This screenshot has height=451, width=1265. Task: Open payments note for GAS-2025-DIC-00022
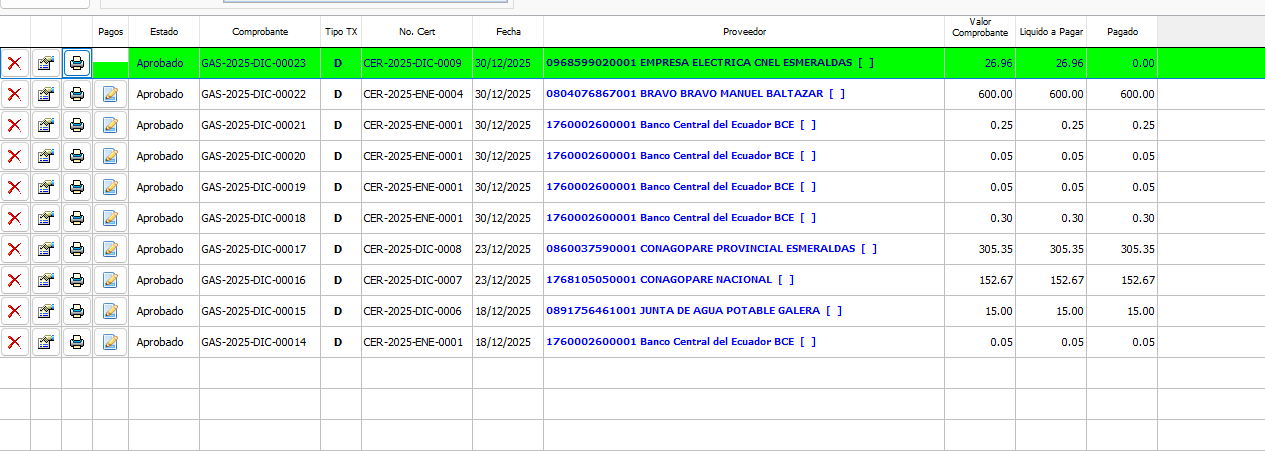(110, 95)
